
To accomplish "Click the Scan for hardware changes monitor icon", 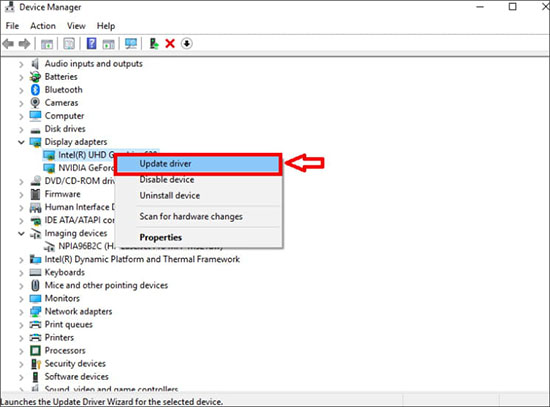I will pos(131,44).
